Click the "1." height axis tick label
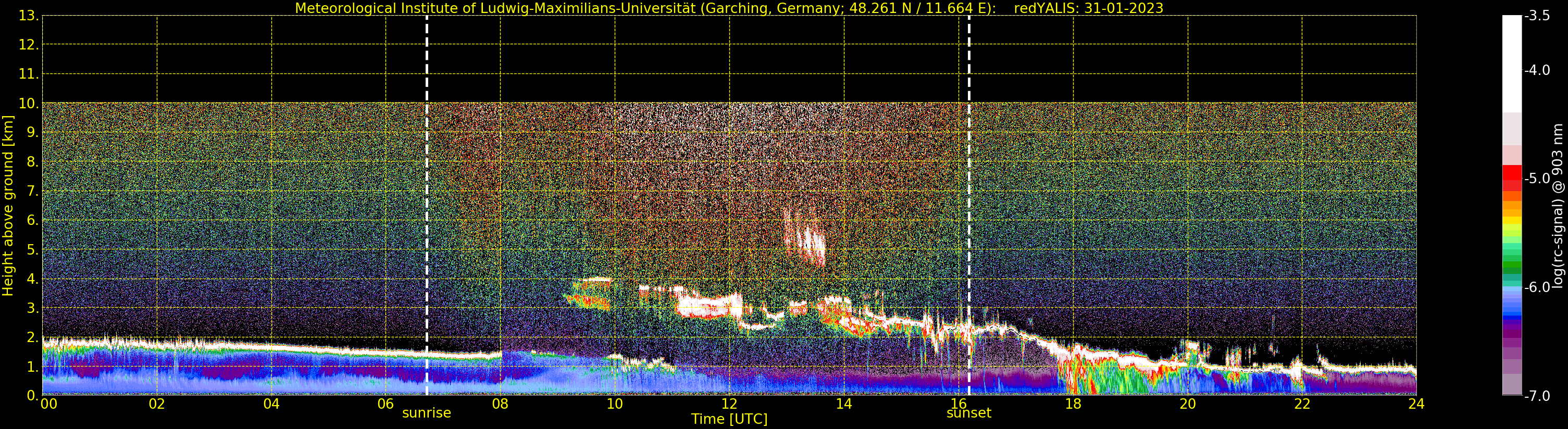This screenshot has height=429, width=1568. click(x=33, y=367)
